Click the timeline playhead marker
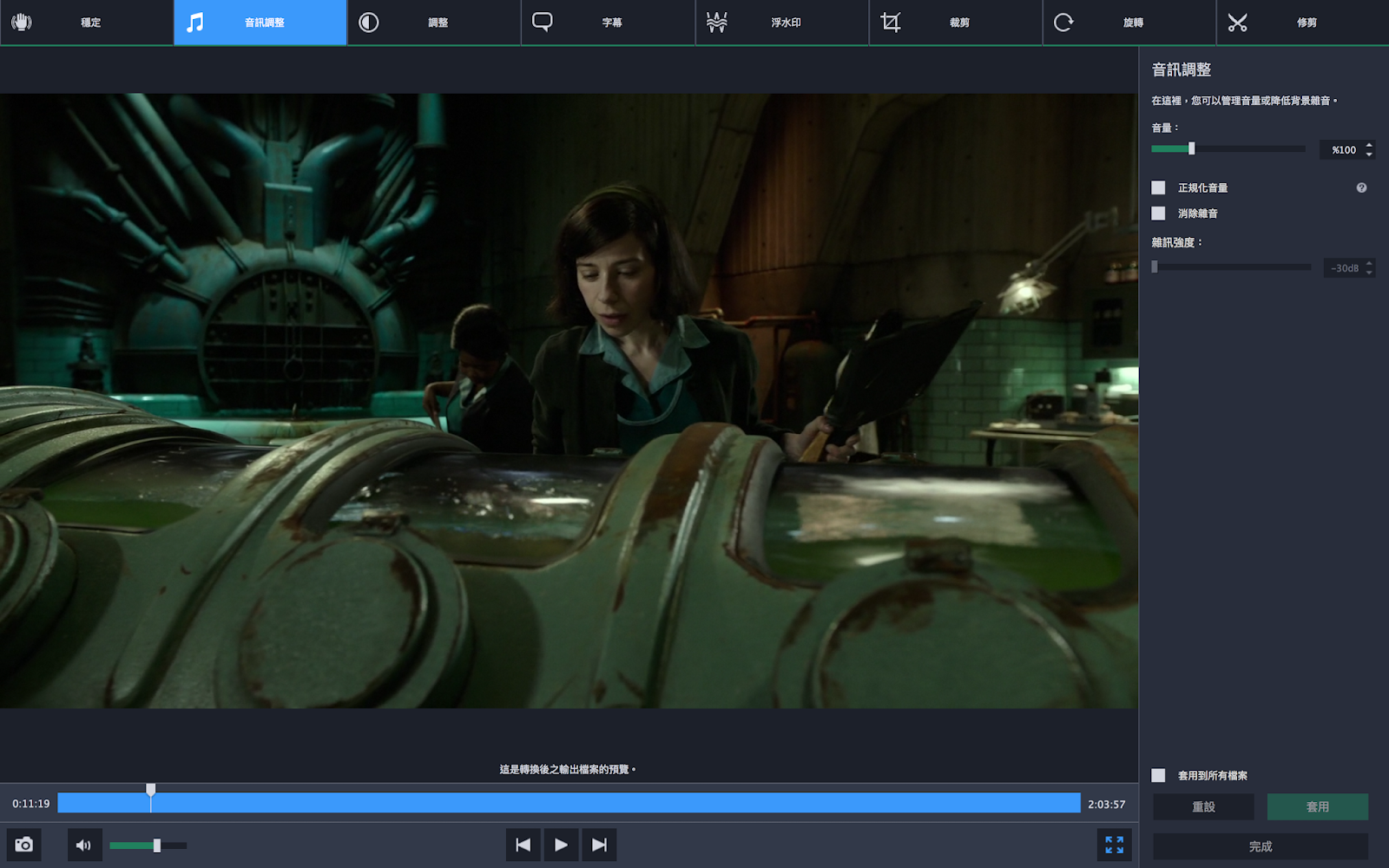The image size is (1389, 868). [x=151, y=790]
